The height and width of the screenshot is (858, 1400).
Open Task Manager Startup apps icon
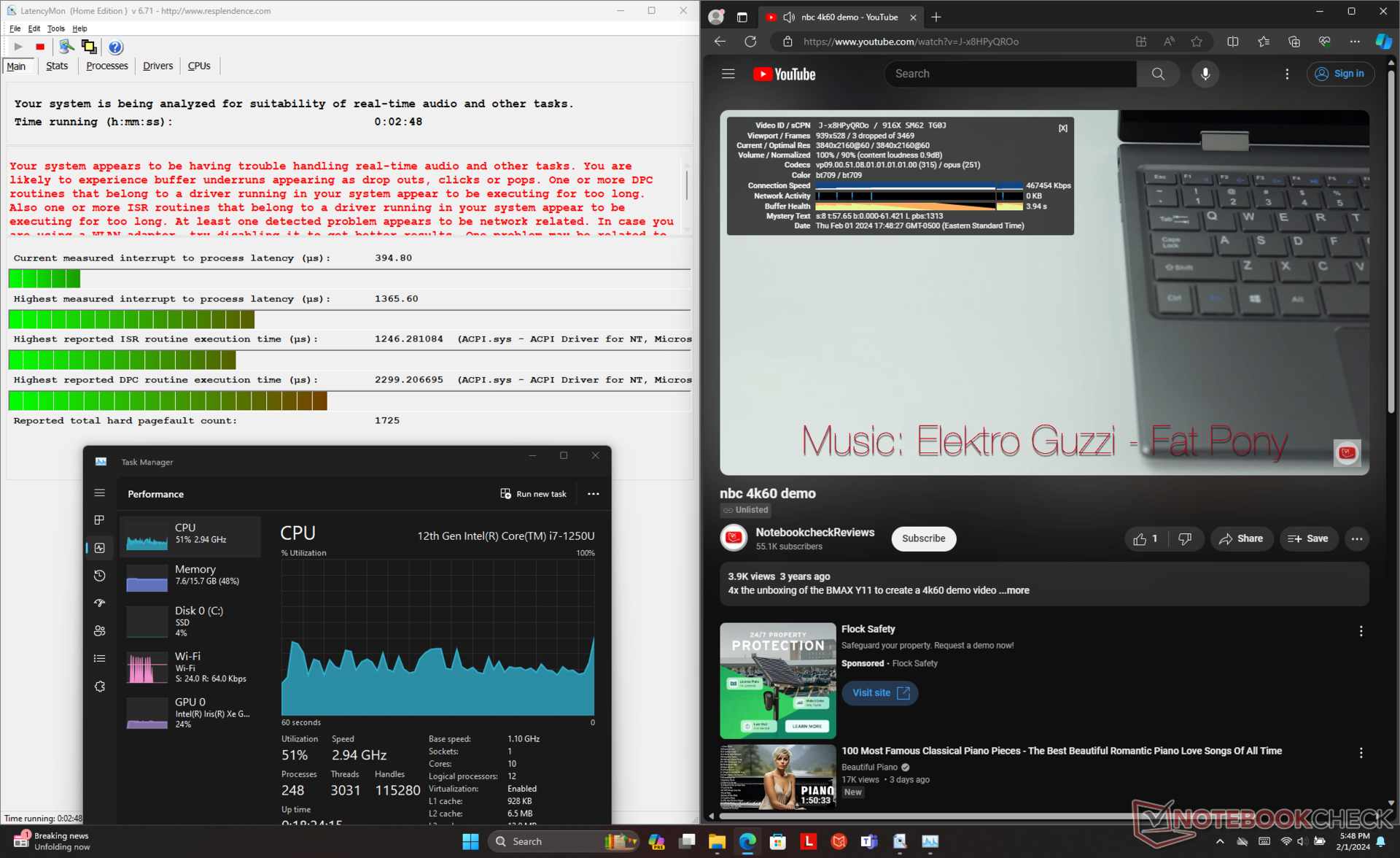(x=100, y=603)
